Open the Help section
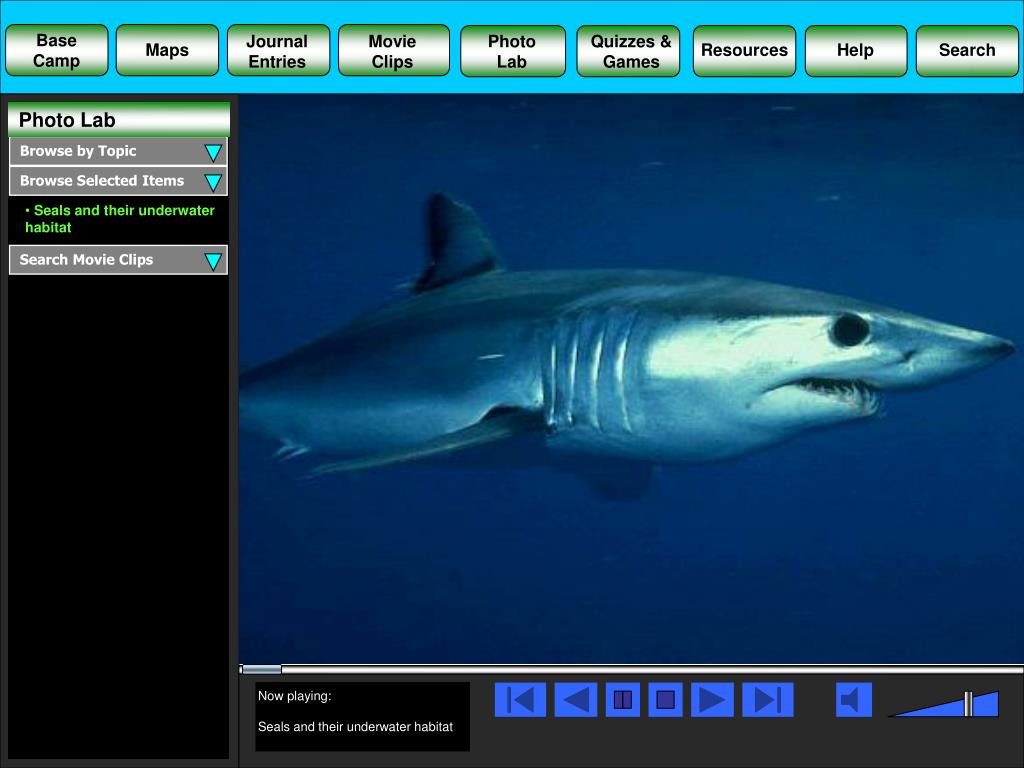This screenshot has height=768, width=1024. tap(856, 51)
